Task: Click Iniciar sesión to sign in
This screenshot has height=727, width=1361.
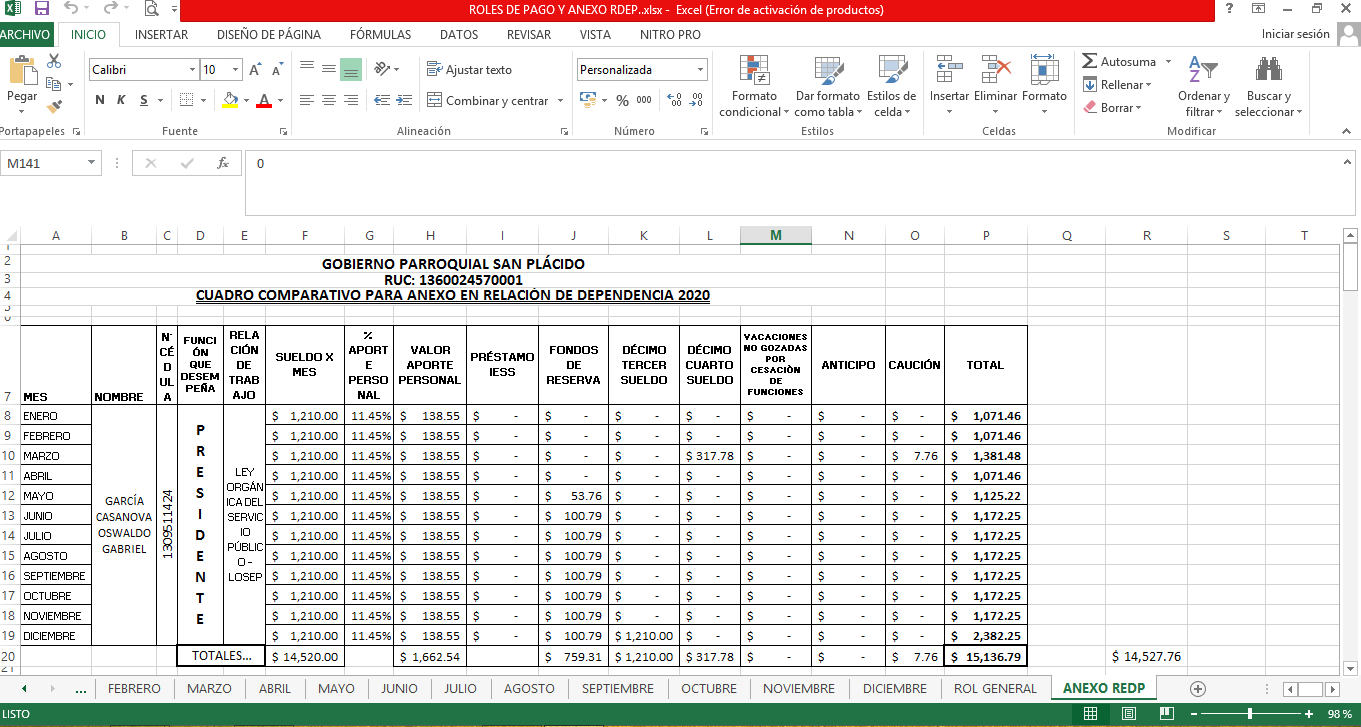Action: 1296,34
